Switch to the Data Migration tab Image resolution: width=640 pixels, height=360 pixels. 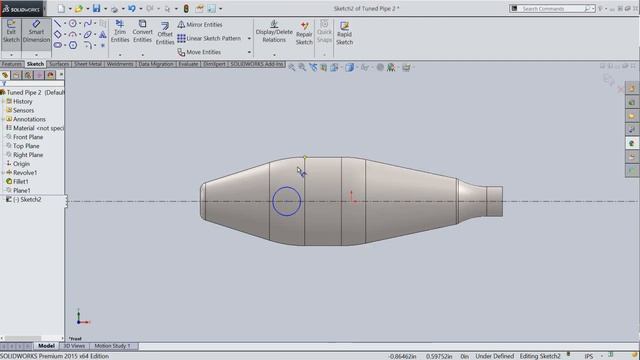[156, 64]
